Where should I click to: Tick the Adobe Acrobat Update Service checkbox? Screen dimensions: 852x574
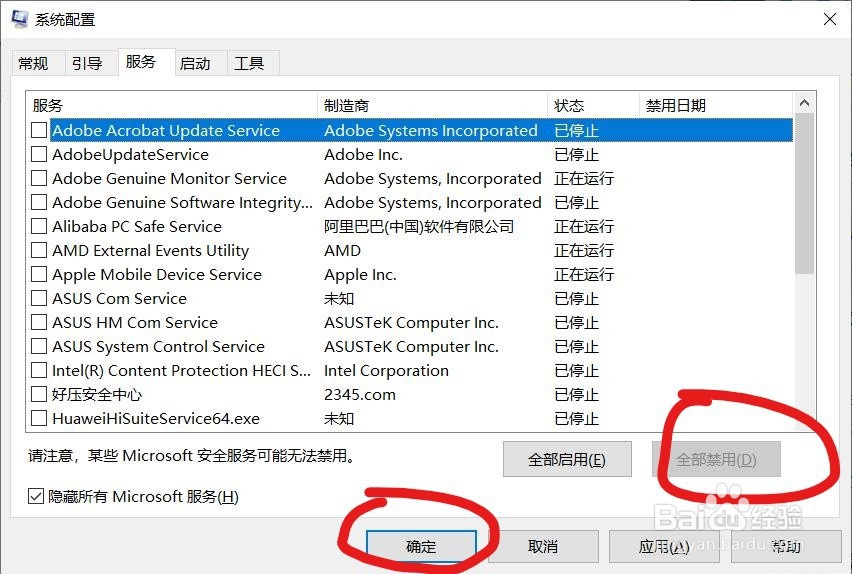click(x=39, y=130)
